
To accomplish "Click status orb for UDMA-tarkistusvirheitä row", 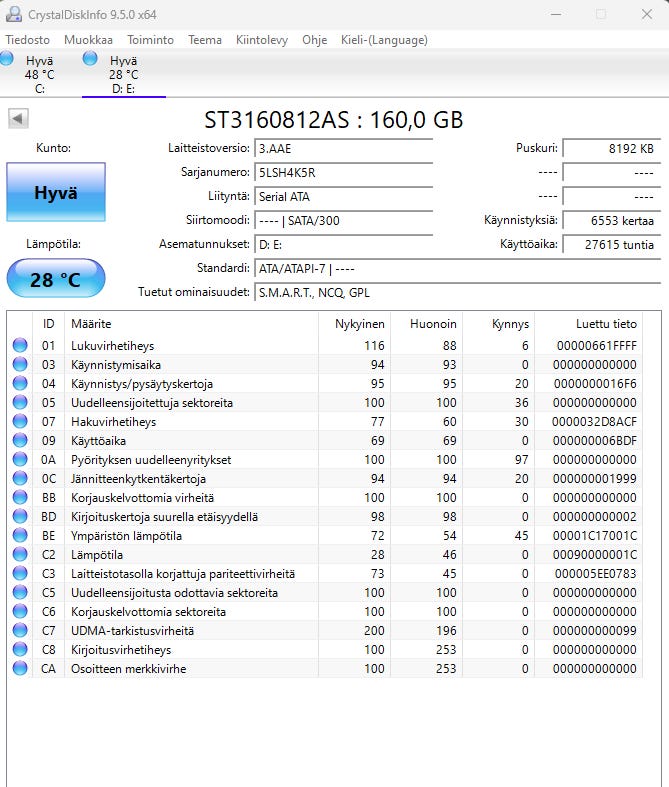I will tap(20, 631).
